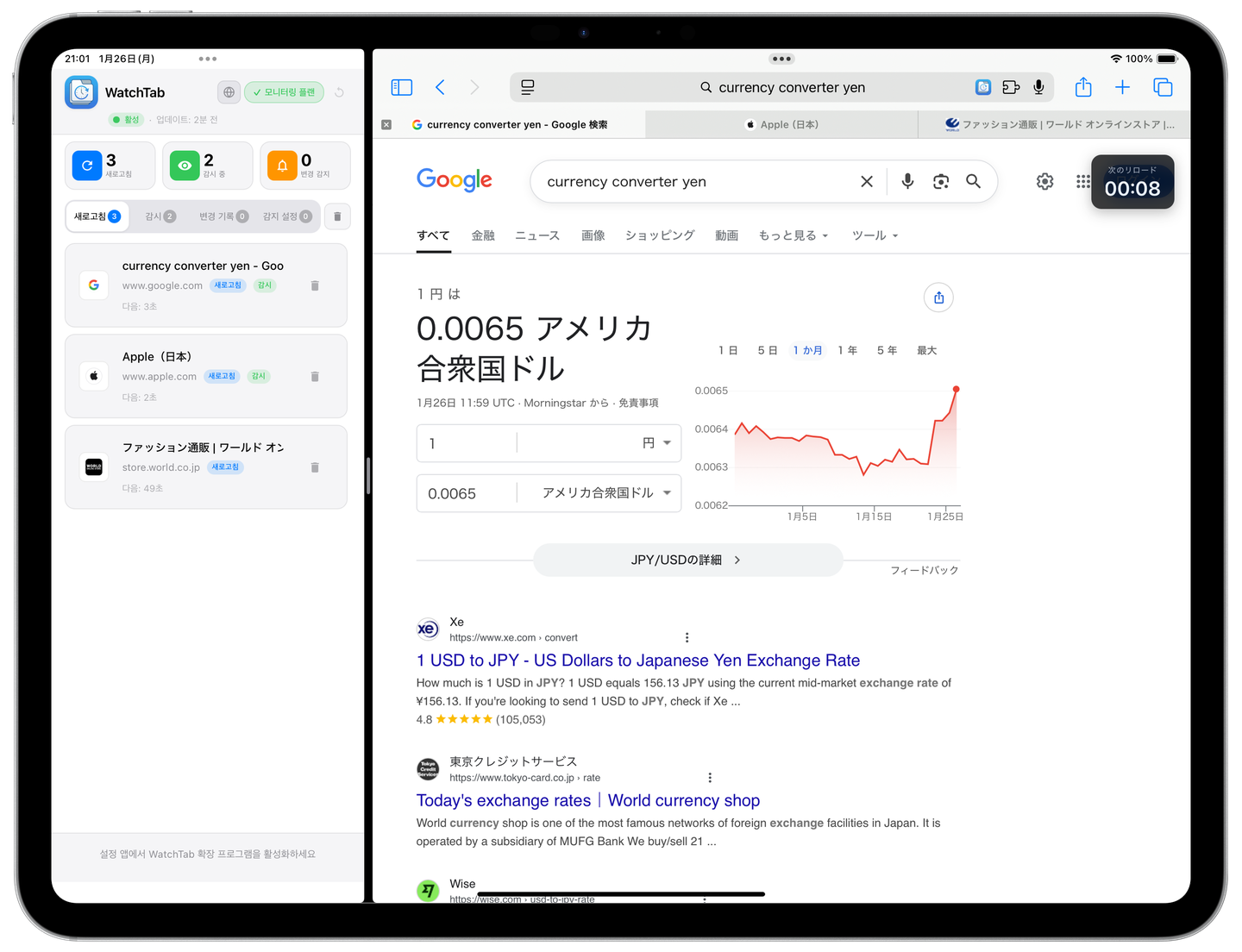The width and height of the screenshot is (1242, 952).
Task: Select the 金融 search filter
Action: 483,235
